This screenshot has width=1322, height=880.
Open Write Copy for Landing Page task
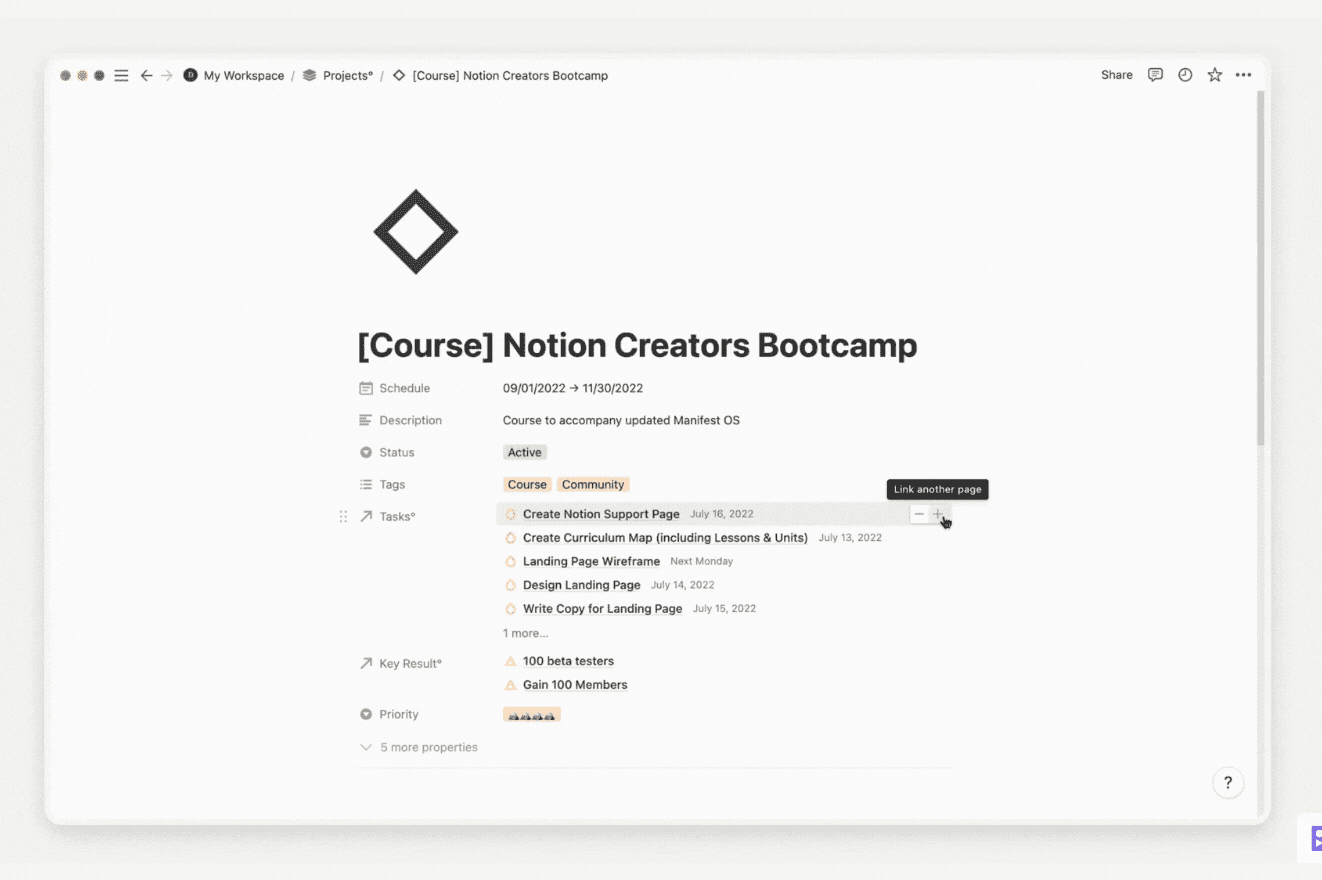pos(602,608)
